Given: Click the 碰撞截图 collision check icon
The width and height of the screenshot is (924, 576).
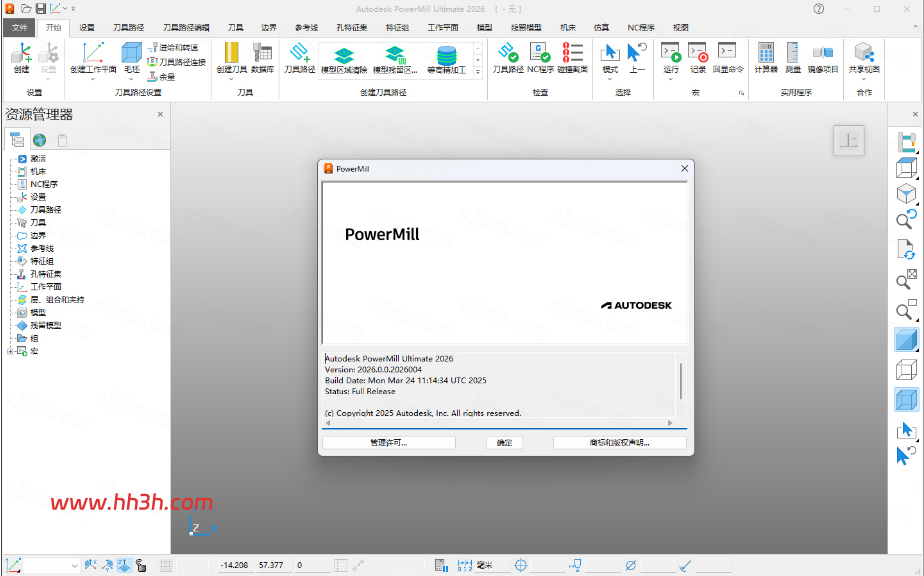Looking at the screenshot, I should (572, 53).
